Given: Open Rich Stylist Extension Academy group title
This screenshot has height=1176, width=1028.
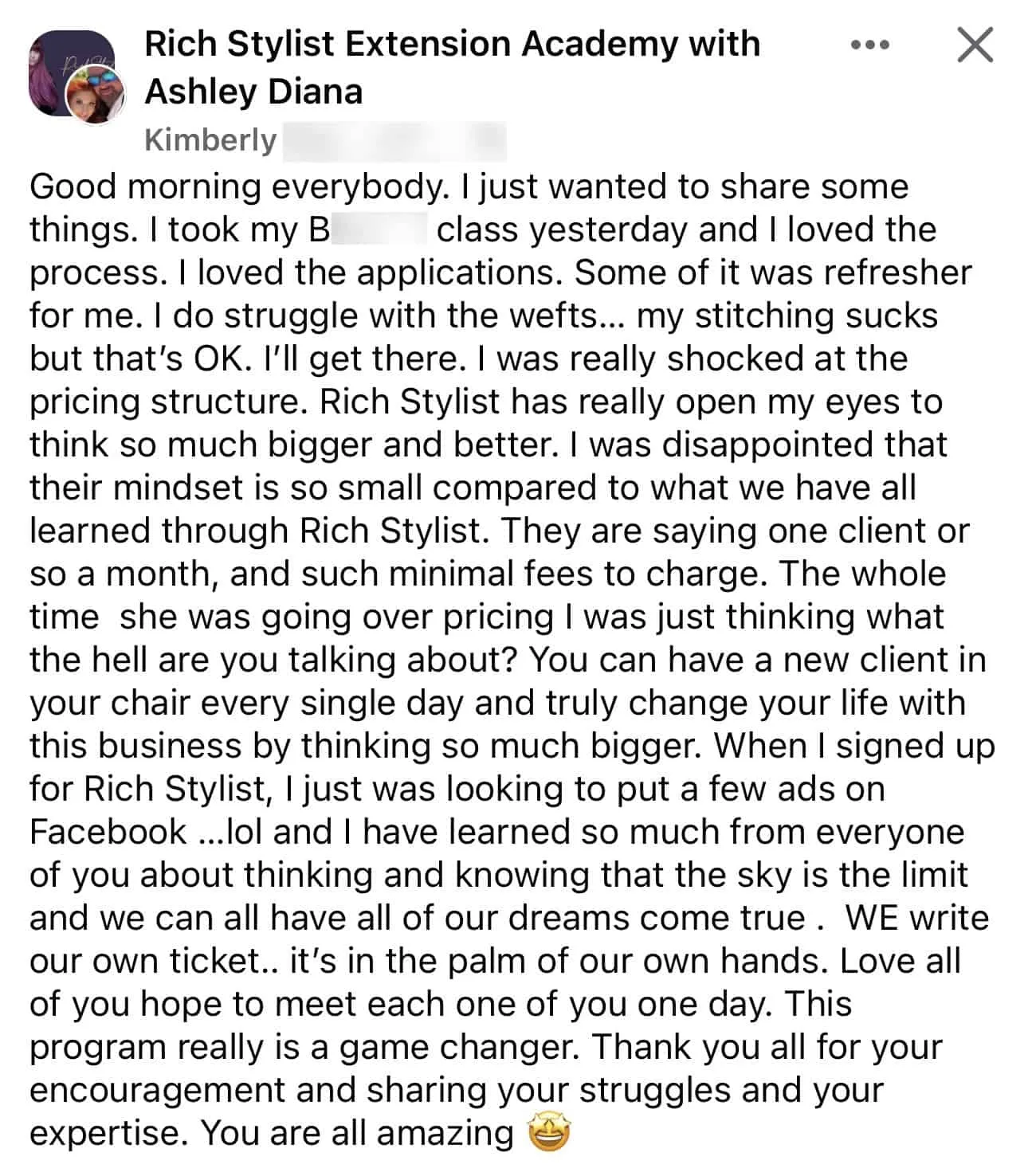Looking at the screenshot, I should [x=452, y=43].
